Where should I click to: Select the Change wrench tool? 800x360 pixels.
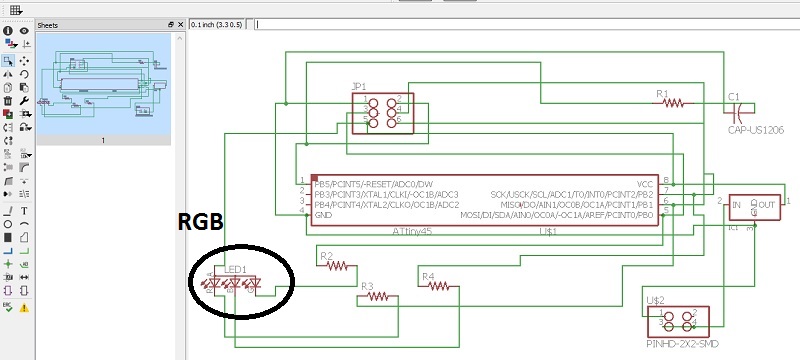point(24,101)
